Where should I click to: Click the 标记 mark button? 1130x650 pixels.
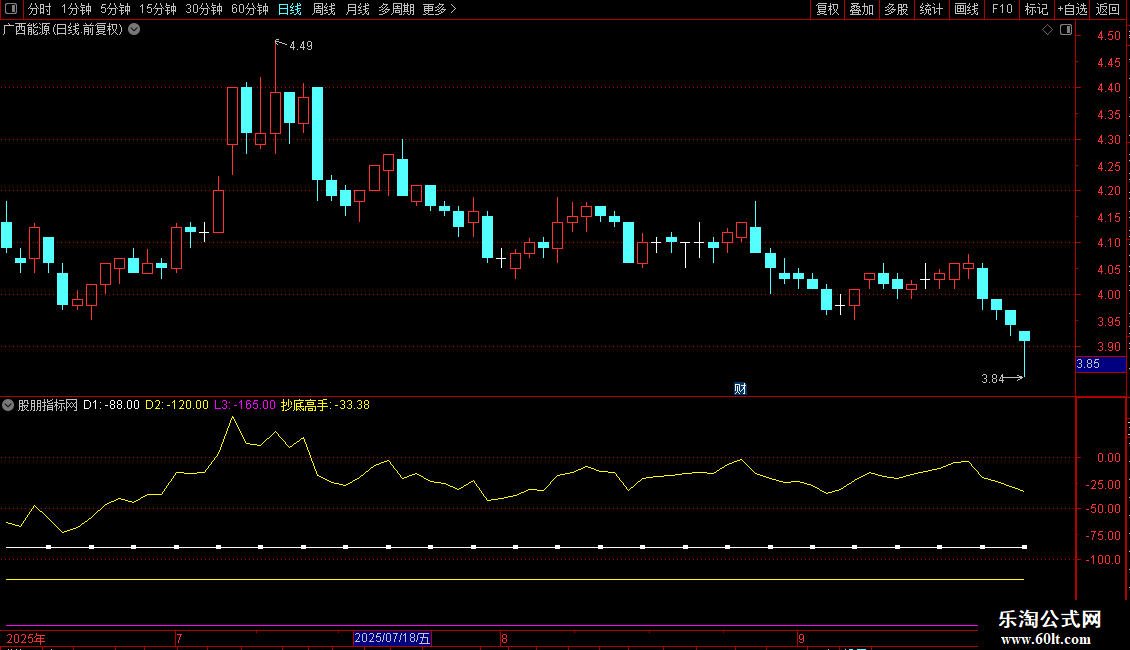point(1036,9)
